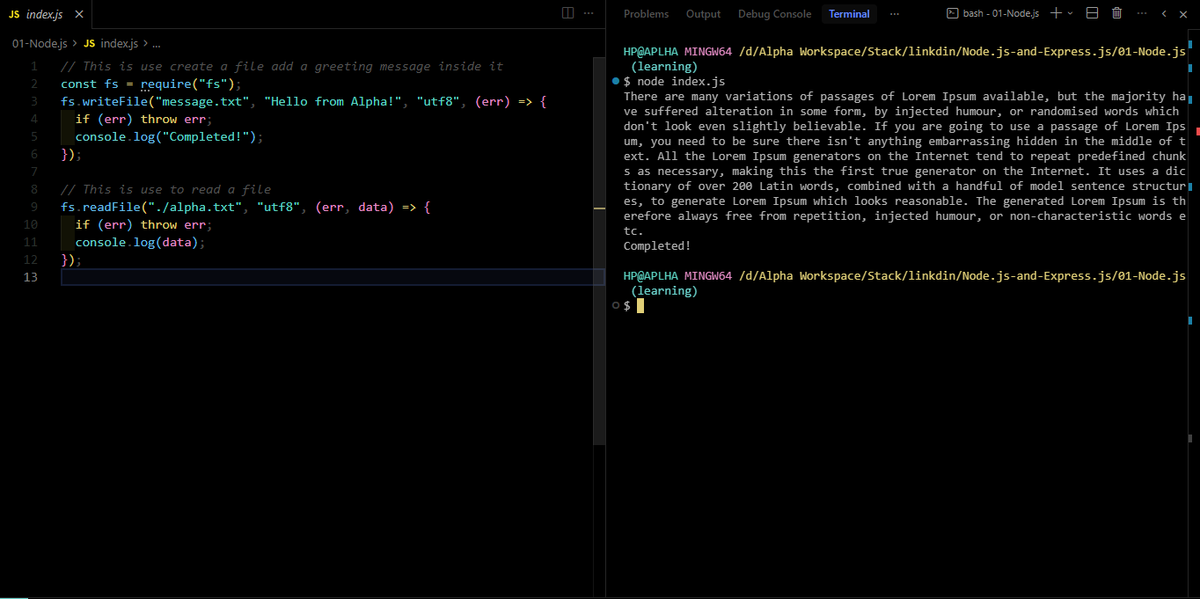Click the first (learning) branch label
This screenshot has height=599, width=1200.
click(x=664, y=66)
